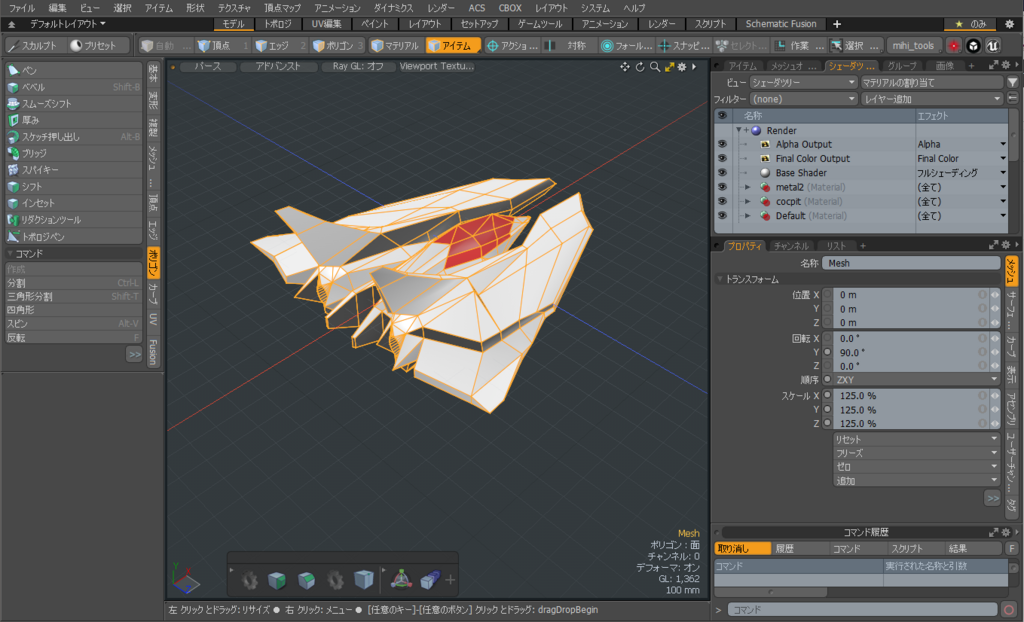Switch to the UV編集 layout tab

coord(326,24)
